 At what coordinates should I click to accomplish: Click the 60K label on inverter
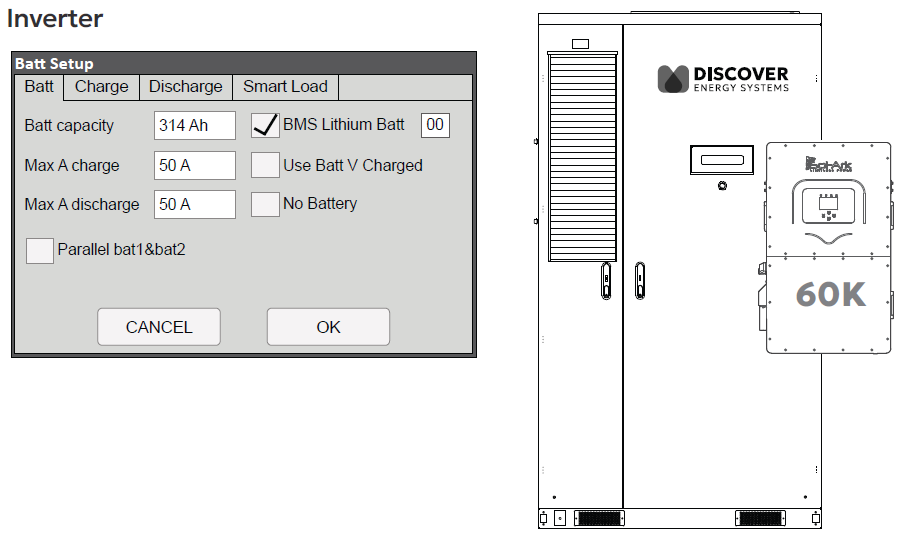[x=830, y=294]
